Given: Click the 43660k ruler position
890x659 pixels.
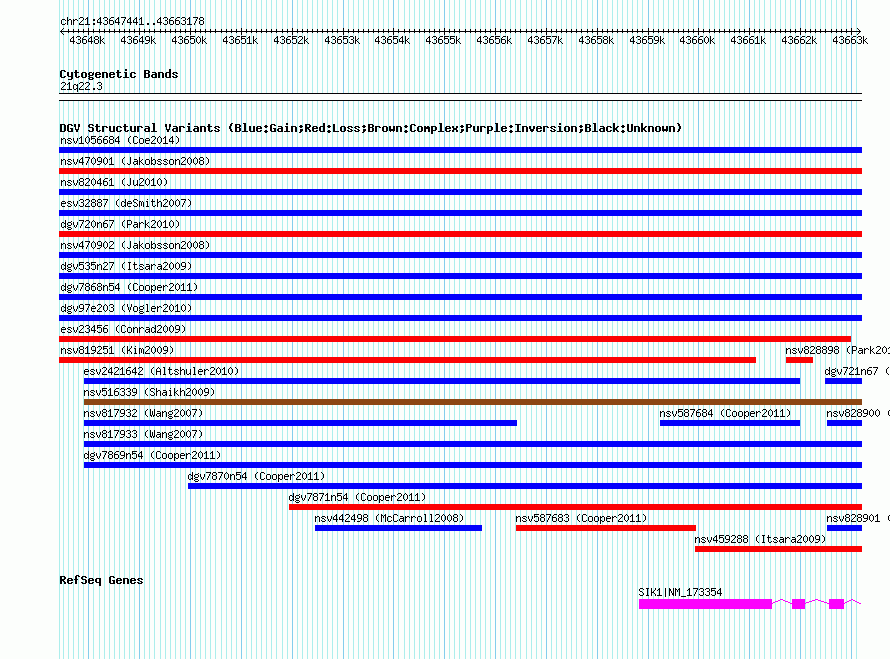Looking at the screenshot, I should 697,40.
